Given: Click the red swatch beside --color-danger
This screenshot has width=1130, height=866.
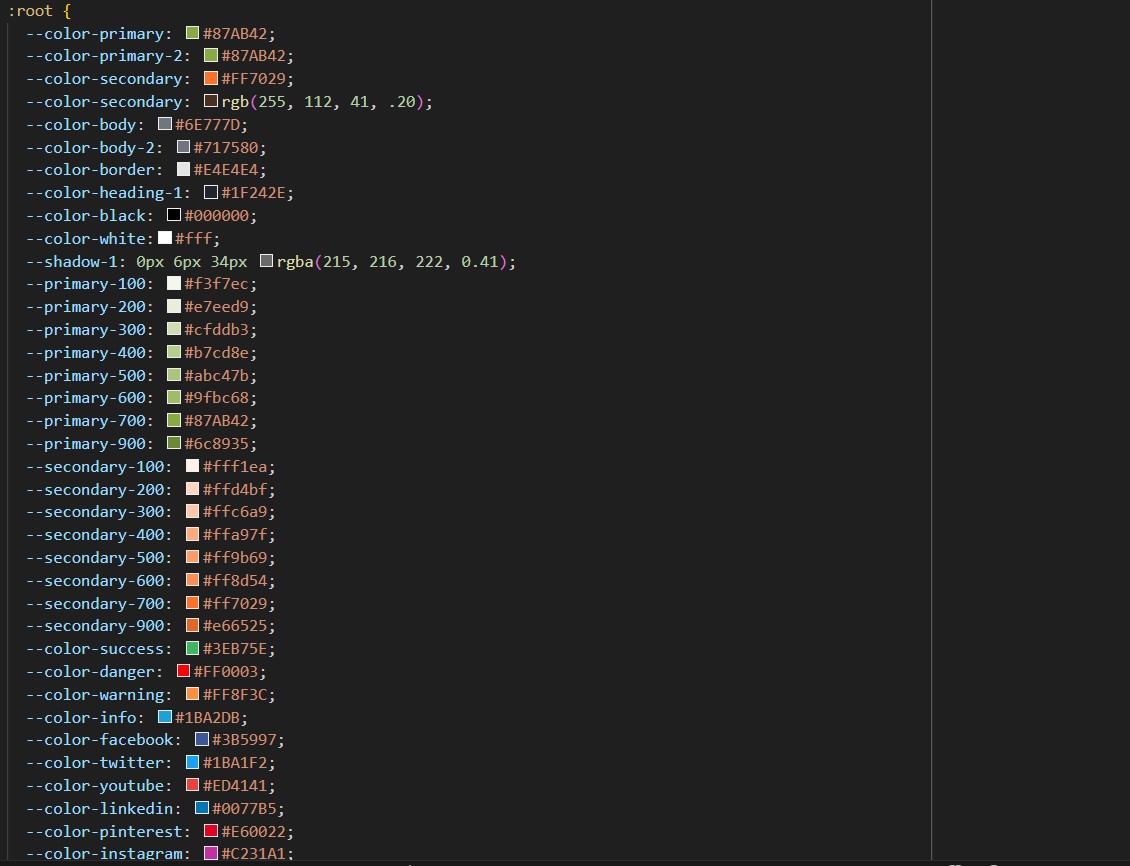Looking at the screenshot, I should tap(182, 670).
